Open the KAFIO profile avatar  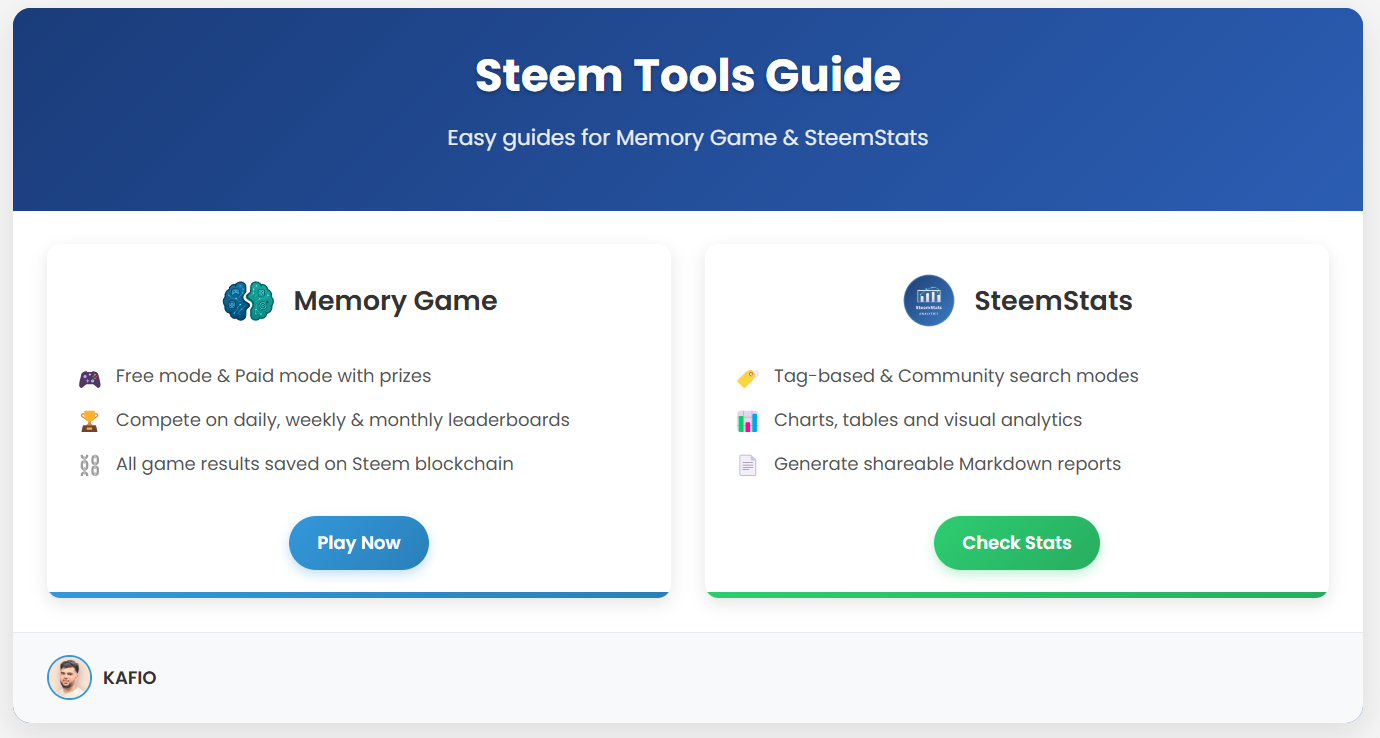[69, 678]
